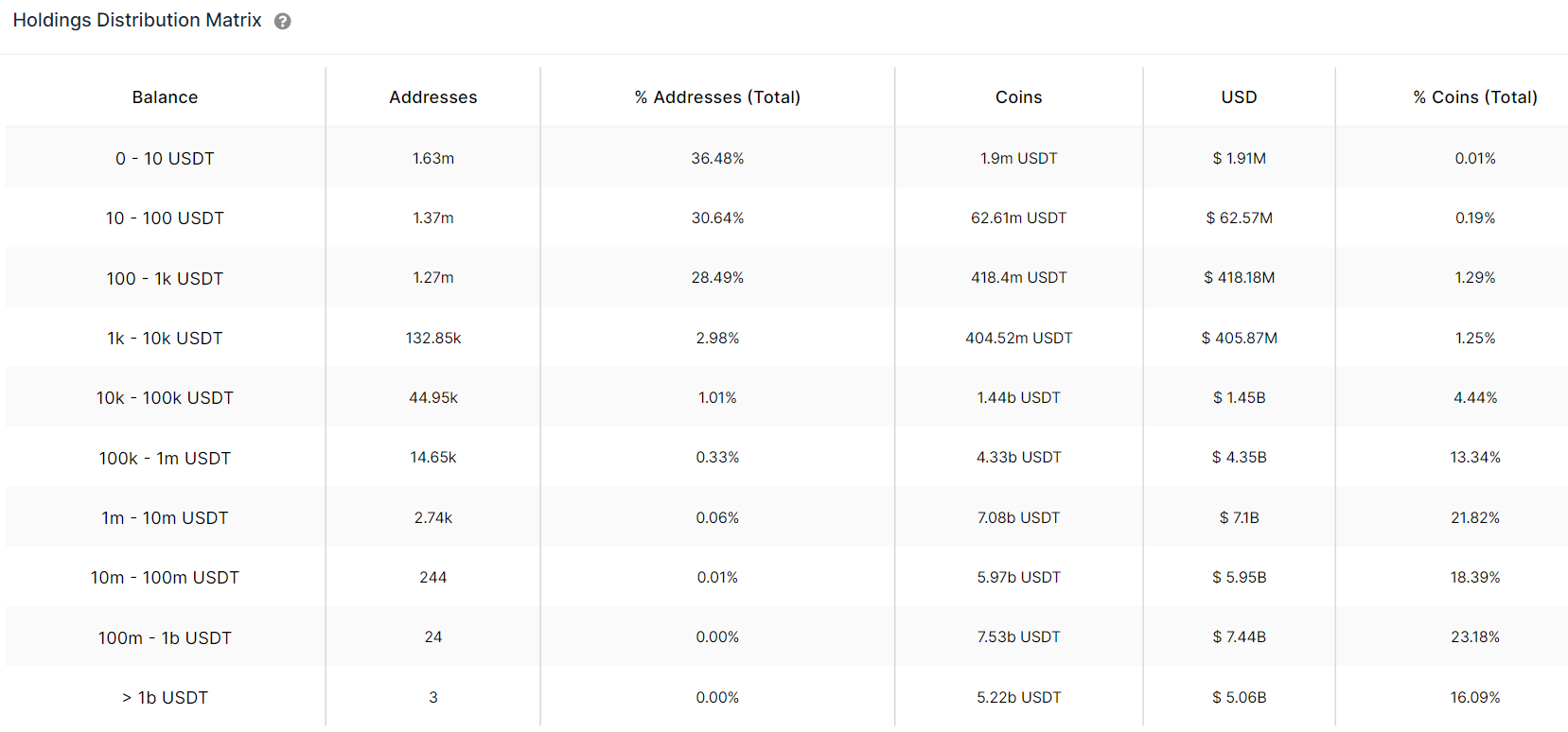The height and width of the screenshot is (732, 1568).
Task: Select the 23.18% coins total cell
Action: (x=1475, y=637)
